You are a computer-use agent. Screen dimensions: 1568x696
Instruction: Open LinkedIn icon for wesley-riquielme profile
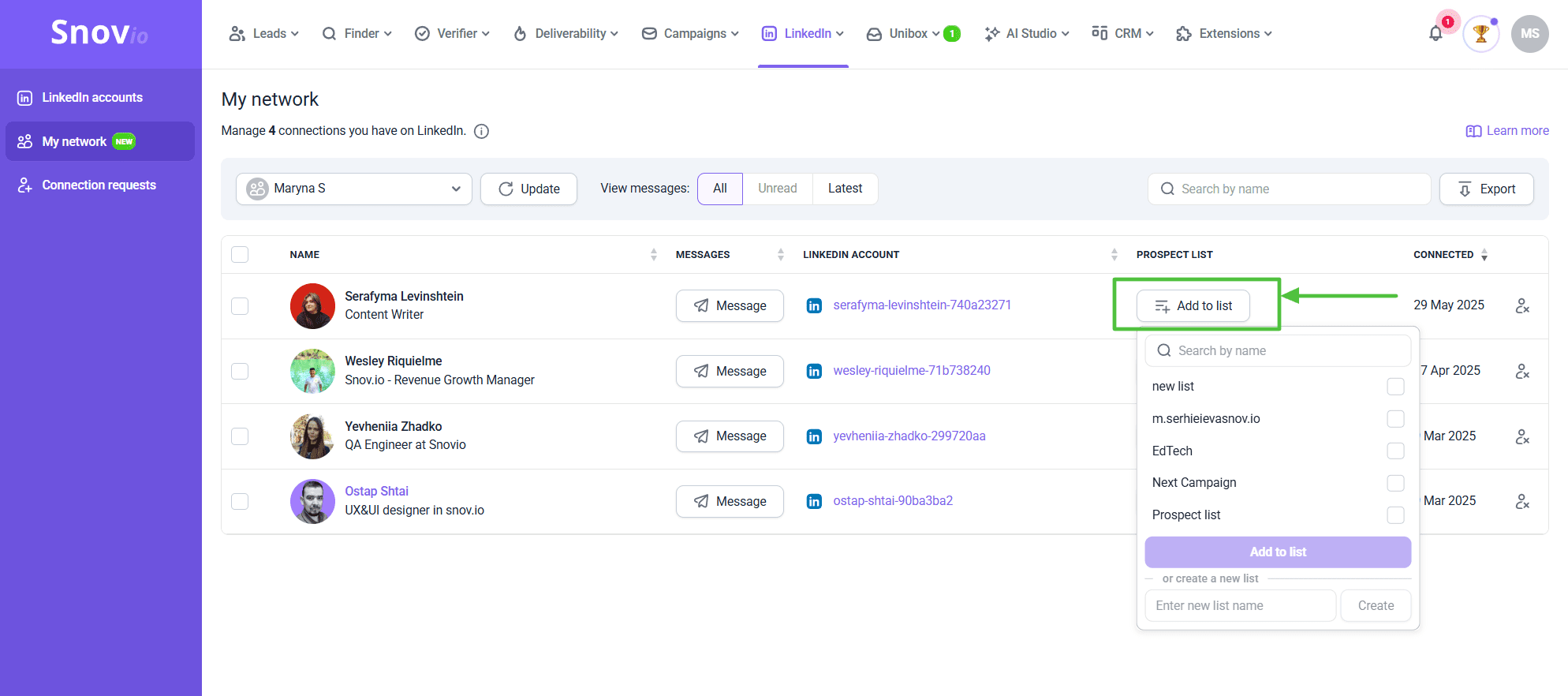(814, 371)
